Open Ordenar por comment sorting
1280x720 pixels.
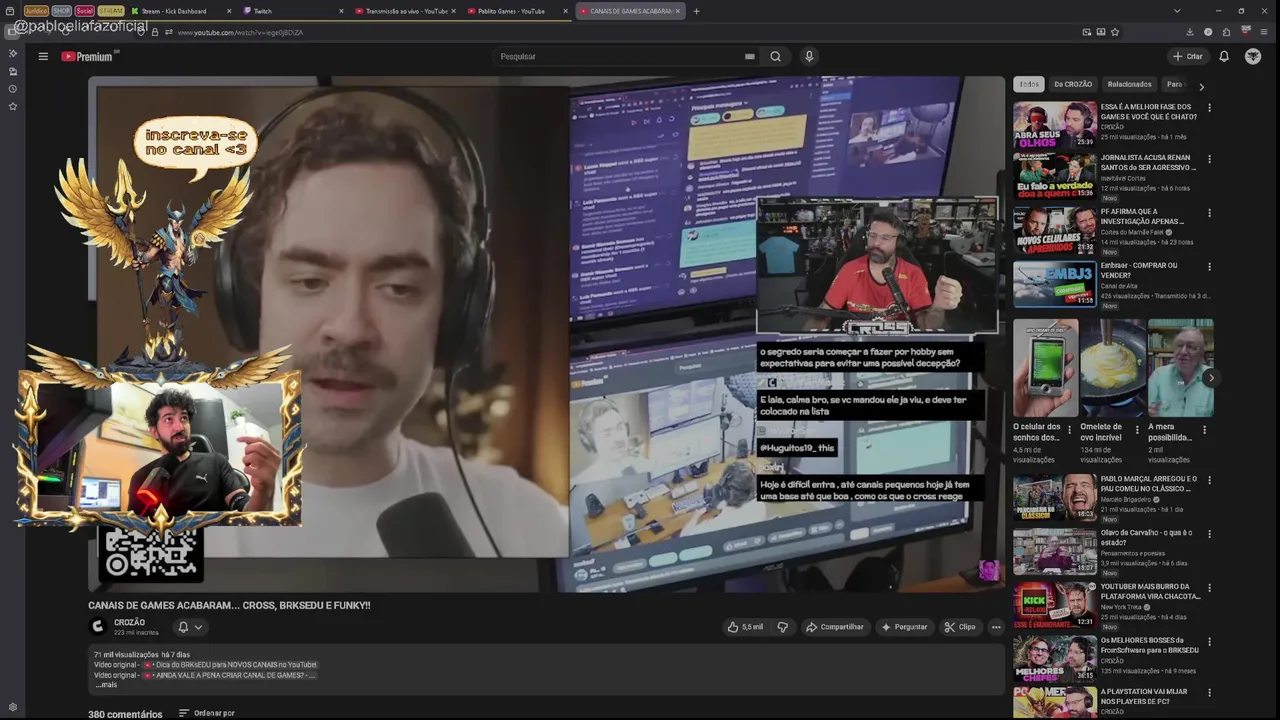click(x=207, y=713)
